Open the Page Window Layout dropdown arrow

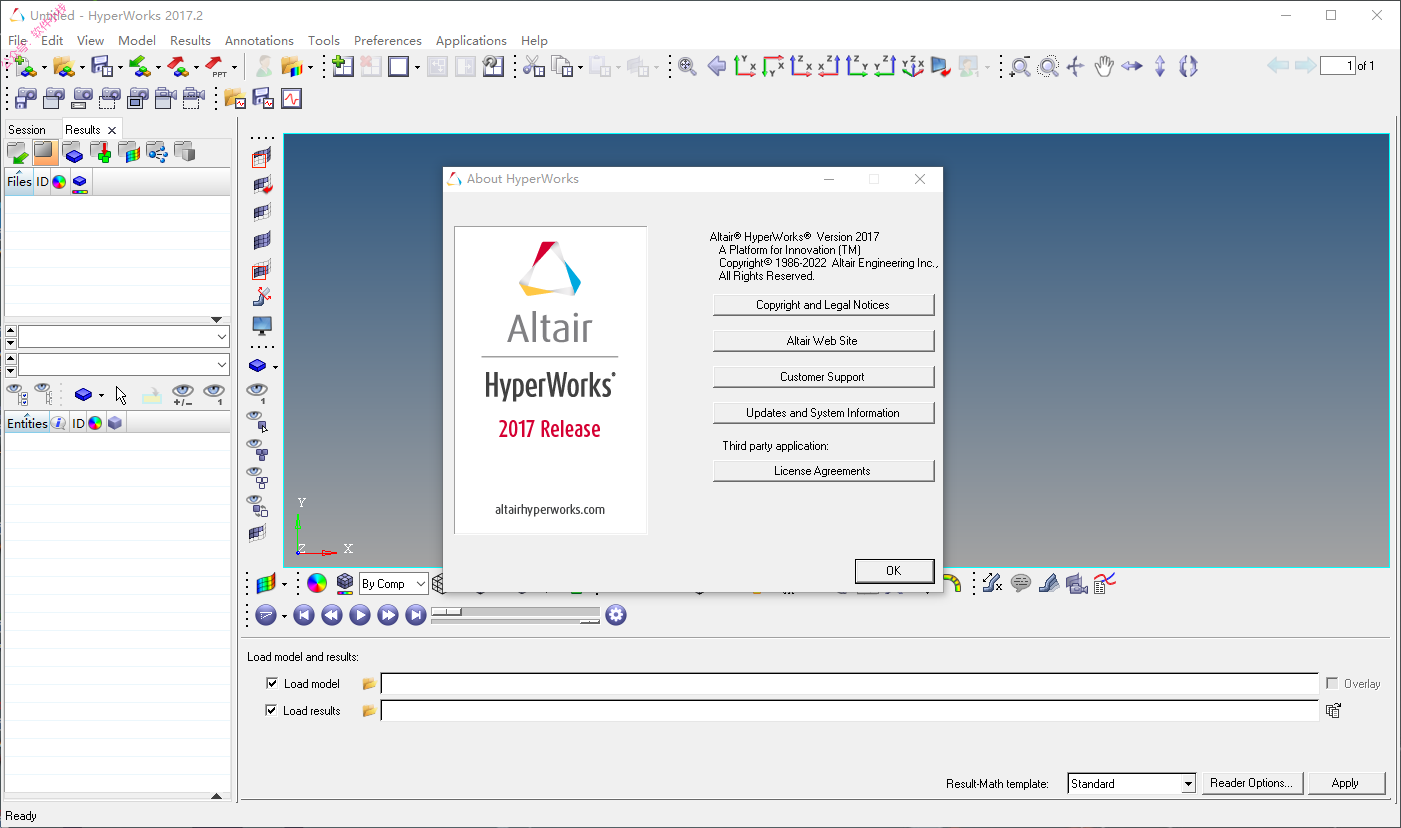[417, 68]
